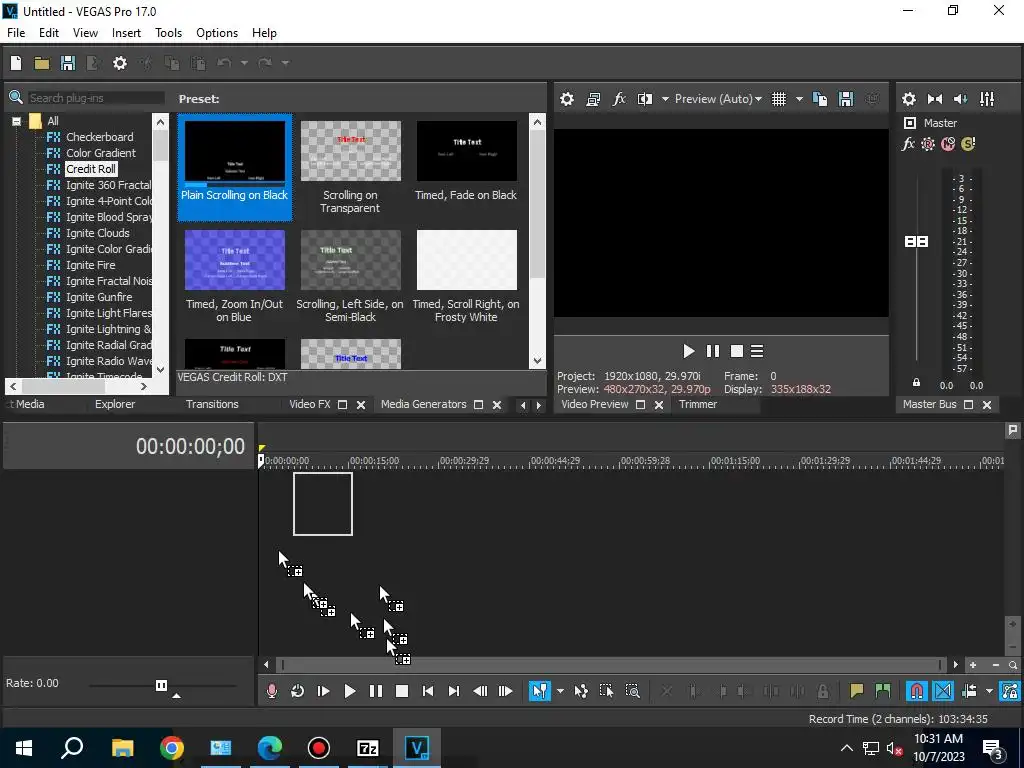
Task: Stop playback in timeline transport bar
Action: pos(402,691)
